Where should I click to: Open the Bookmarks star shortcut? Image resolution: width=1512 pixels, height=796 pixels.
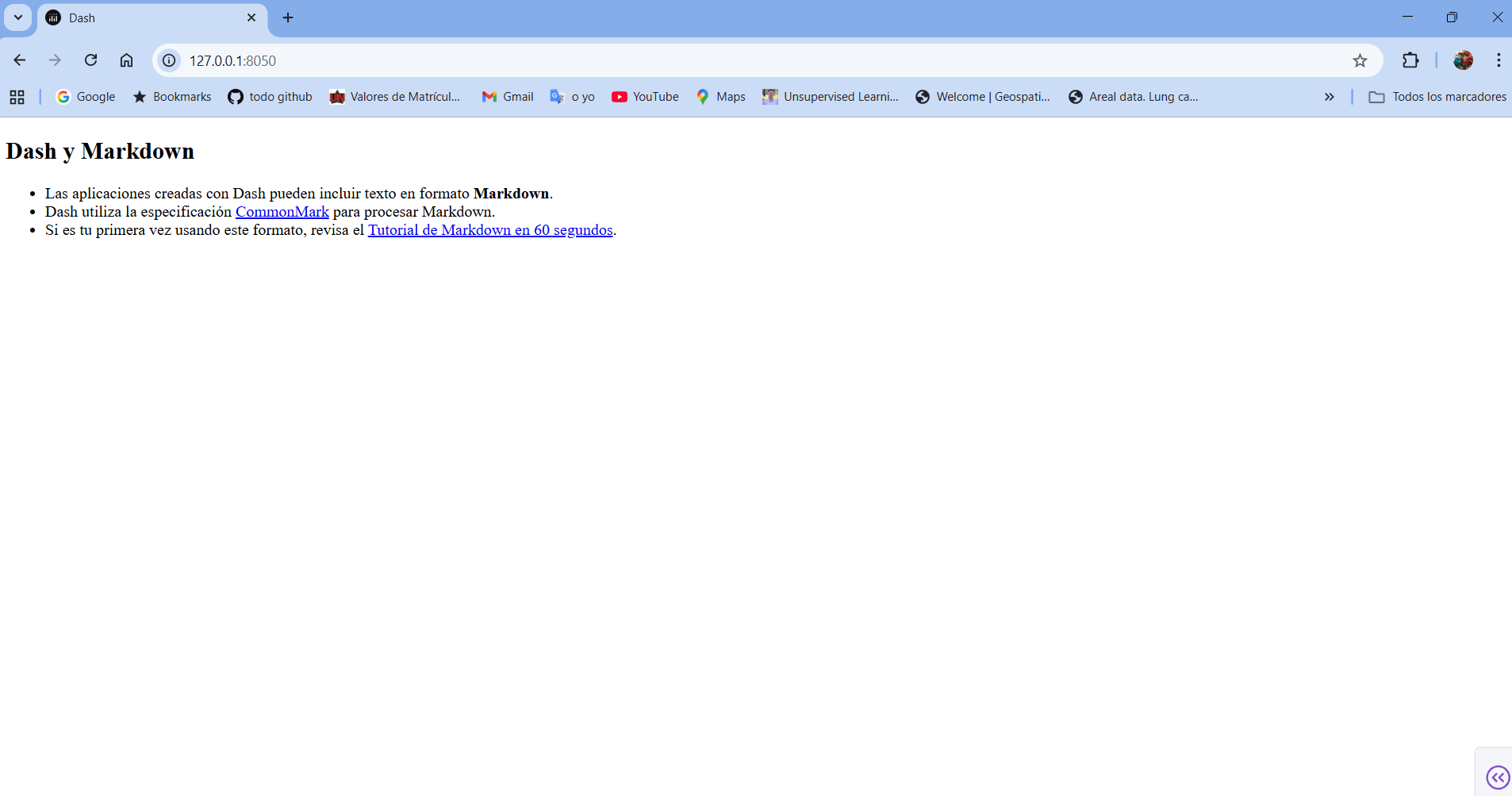click(172, 97)
